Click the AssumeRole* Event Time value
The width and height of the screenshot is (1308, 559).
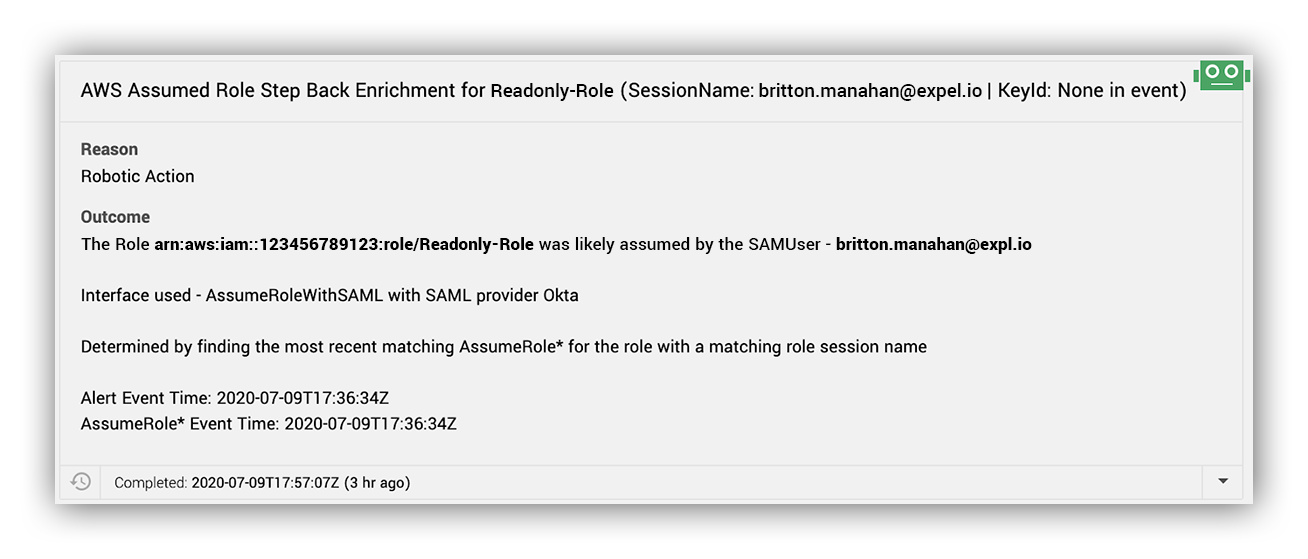[x=371, y=424]
